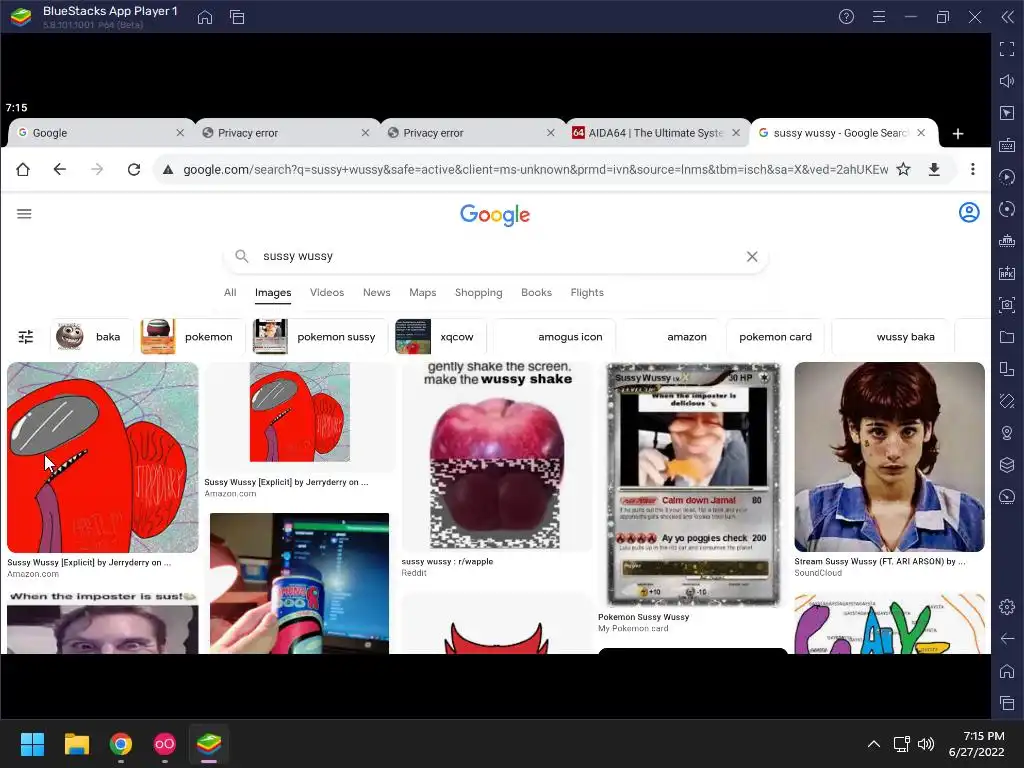Toggle fullscreen from BlueStacks sidebar
The image size is (1024, 768).
1007,48
